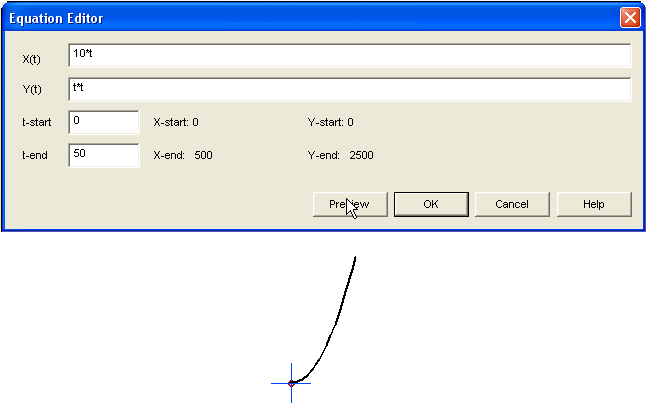Select the red origin point on the sketch
The width and height of the screenshot is (648, 405).
pyautogui.click(x=291, y=383)
